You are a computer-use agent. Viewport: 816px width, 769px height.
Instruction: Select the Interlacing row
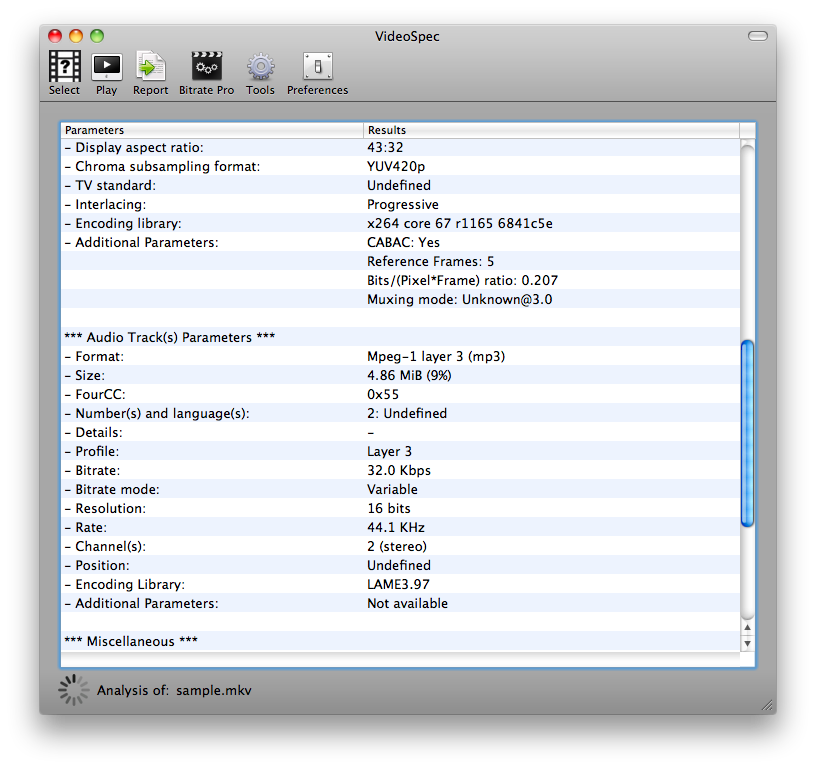tap(400, 204)
